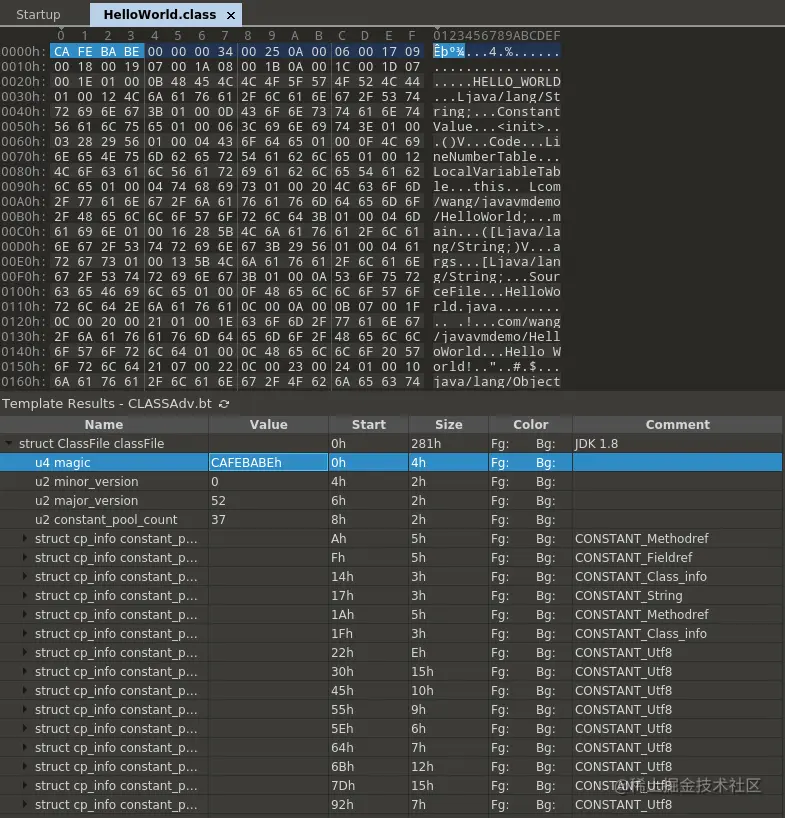Click Fg color cell of minor_version row
This screenshot has height=818, width=785.
click(x=500, y=482)
